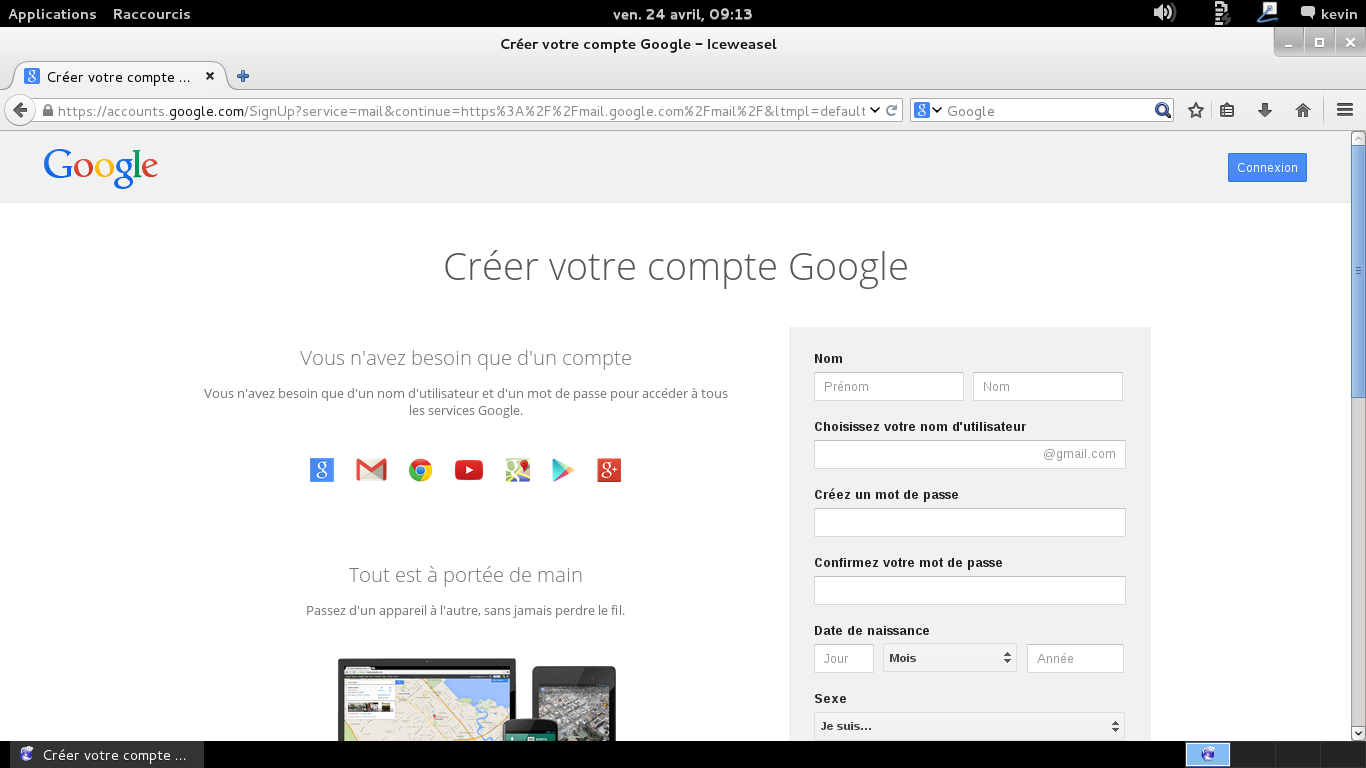Image resolution: width=1366 pixels, height=768 pixels.
Task: Focus the "Créez un mot de passe" field
Action: point(970,522)
